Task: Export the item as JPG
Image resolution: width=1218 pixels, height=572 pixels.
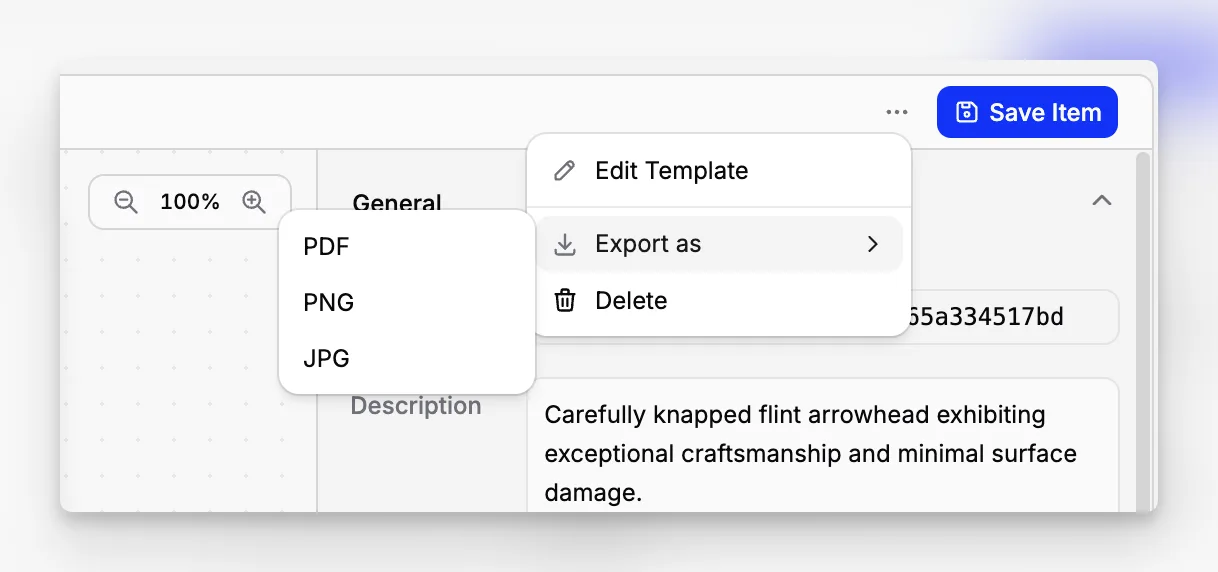Action: pyautogui.click(x=407, y=358)
